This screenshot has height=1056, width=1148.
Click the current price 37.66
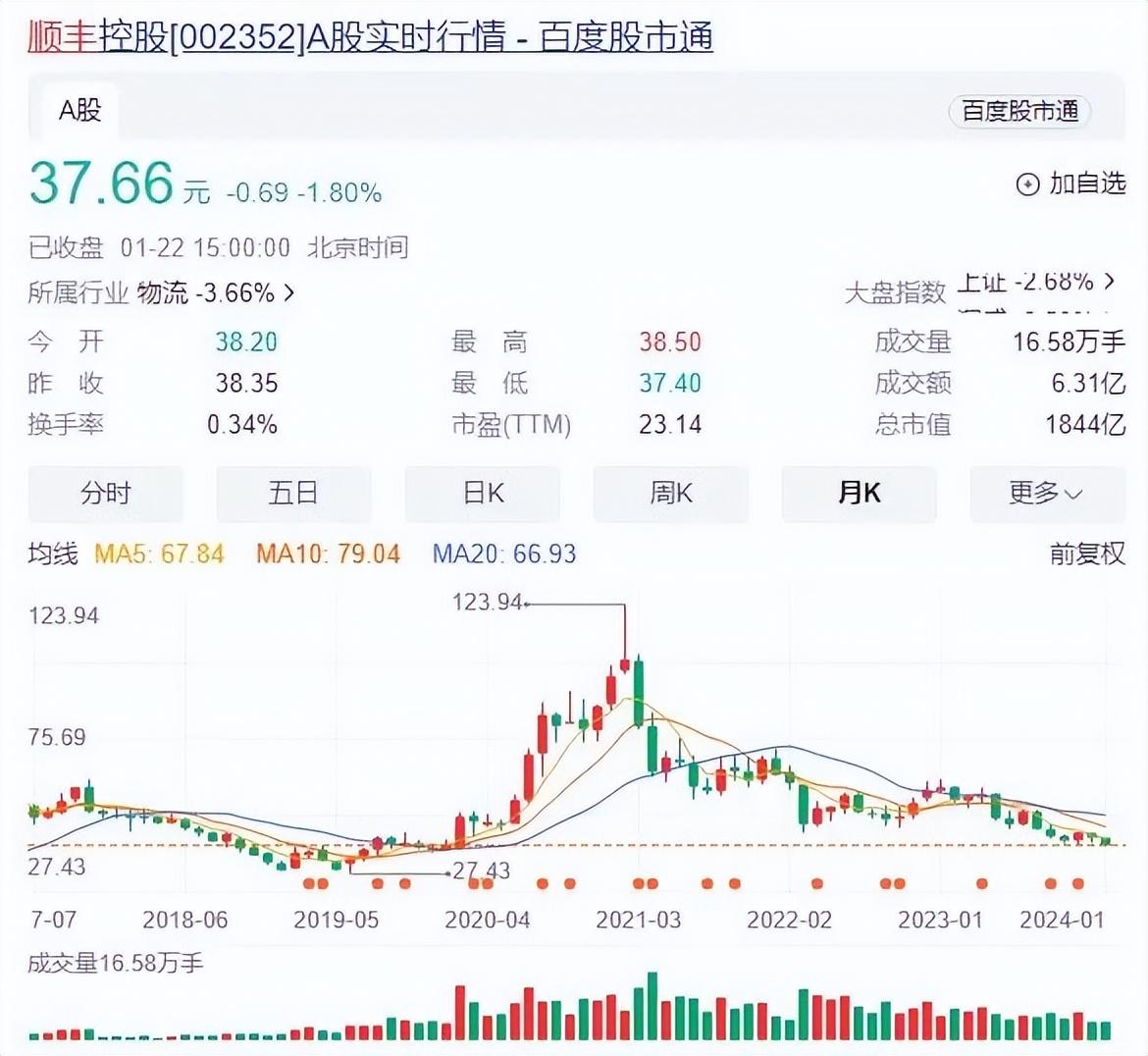(x=101, y=183)
